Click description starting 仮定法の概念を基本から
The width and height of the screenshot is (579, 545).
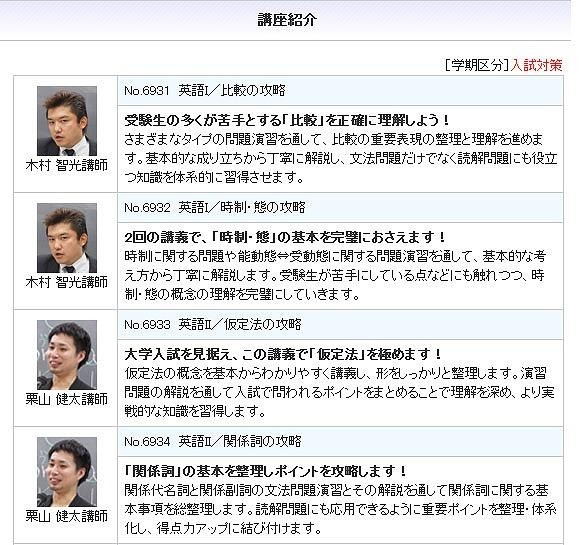(x=340, y=393)
